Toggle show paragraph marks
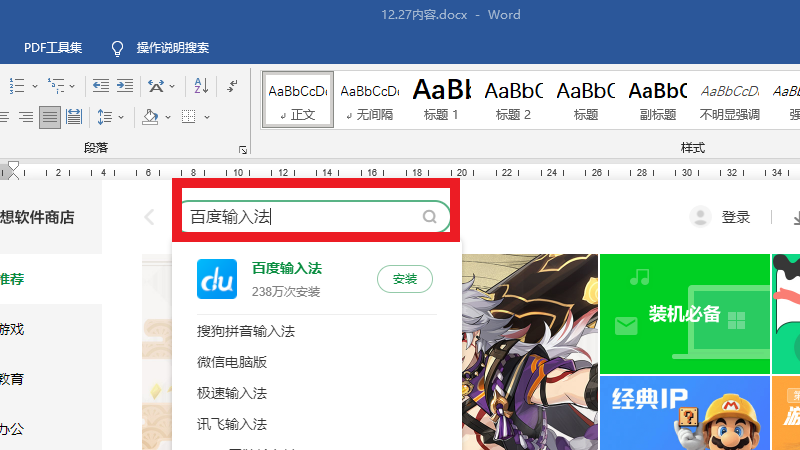The width and height of the screenshot is (800, 450). 232,86
